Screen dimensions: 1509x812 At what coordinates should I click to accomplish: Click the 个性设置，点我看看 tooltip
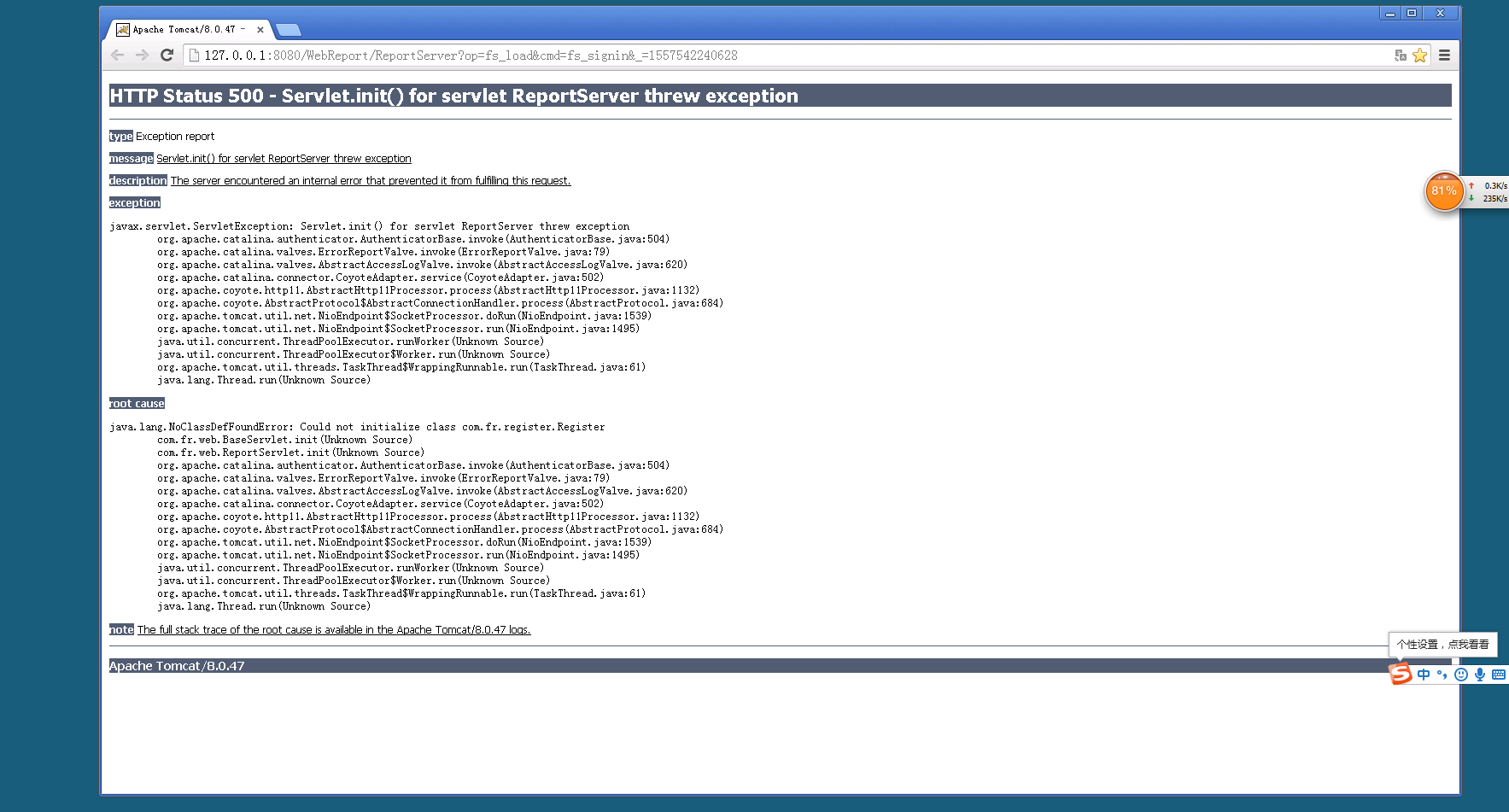[x=1442, y=645]
